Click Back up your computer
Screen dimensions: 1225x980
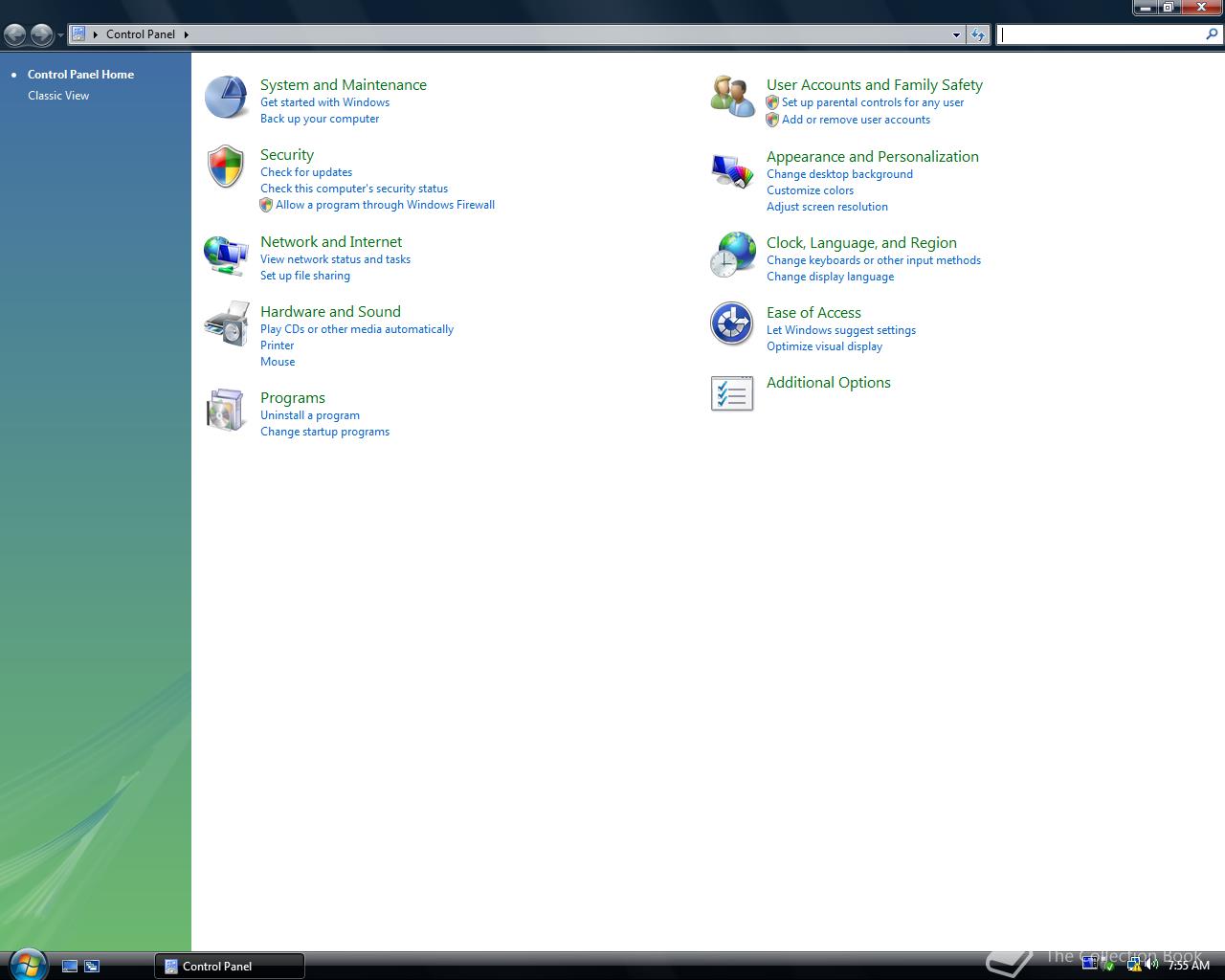[320, 119]
